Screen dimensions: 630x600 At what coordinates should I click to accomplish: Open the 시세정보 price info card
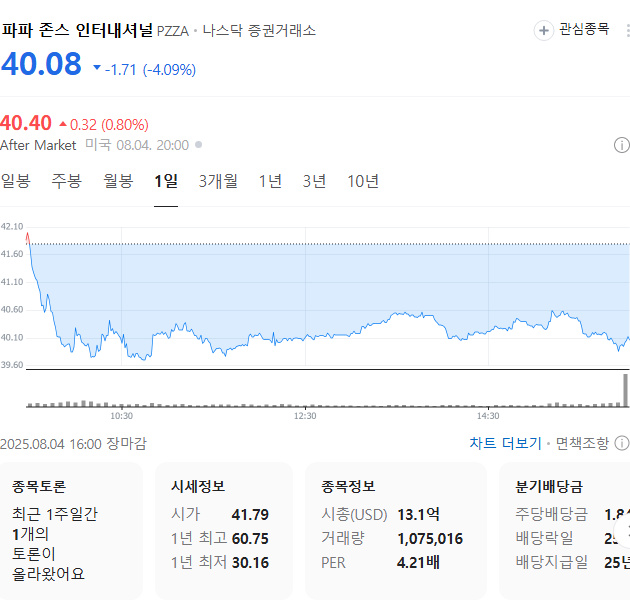[224, 530]
